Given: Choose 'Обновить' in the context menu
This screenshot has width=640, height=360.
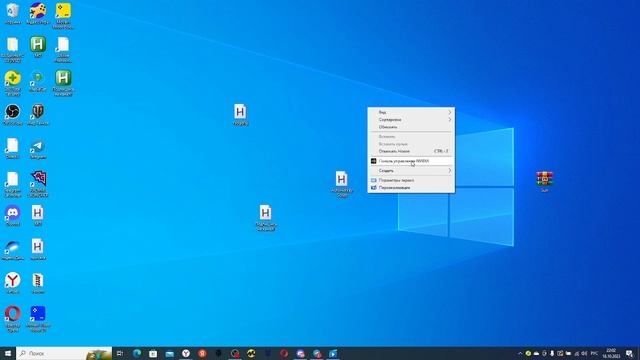Looking at the screenshot, I should coord(411,127).
